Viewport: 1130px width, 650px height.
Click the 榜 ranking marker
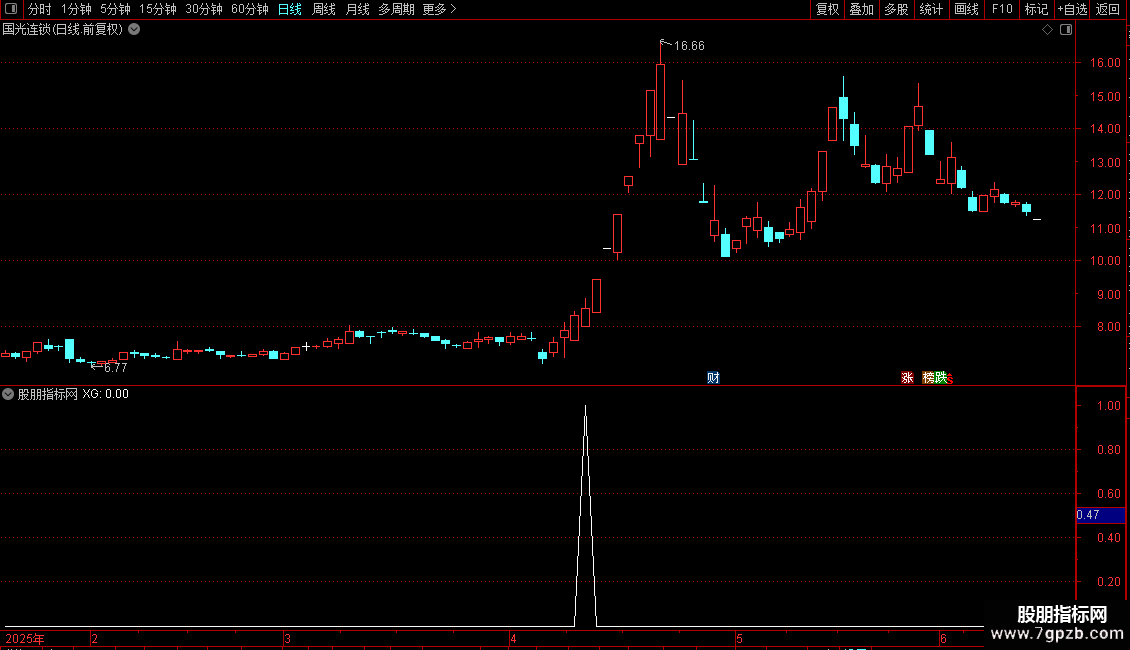click(x=928, y=378)
